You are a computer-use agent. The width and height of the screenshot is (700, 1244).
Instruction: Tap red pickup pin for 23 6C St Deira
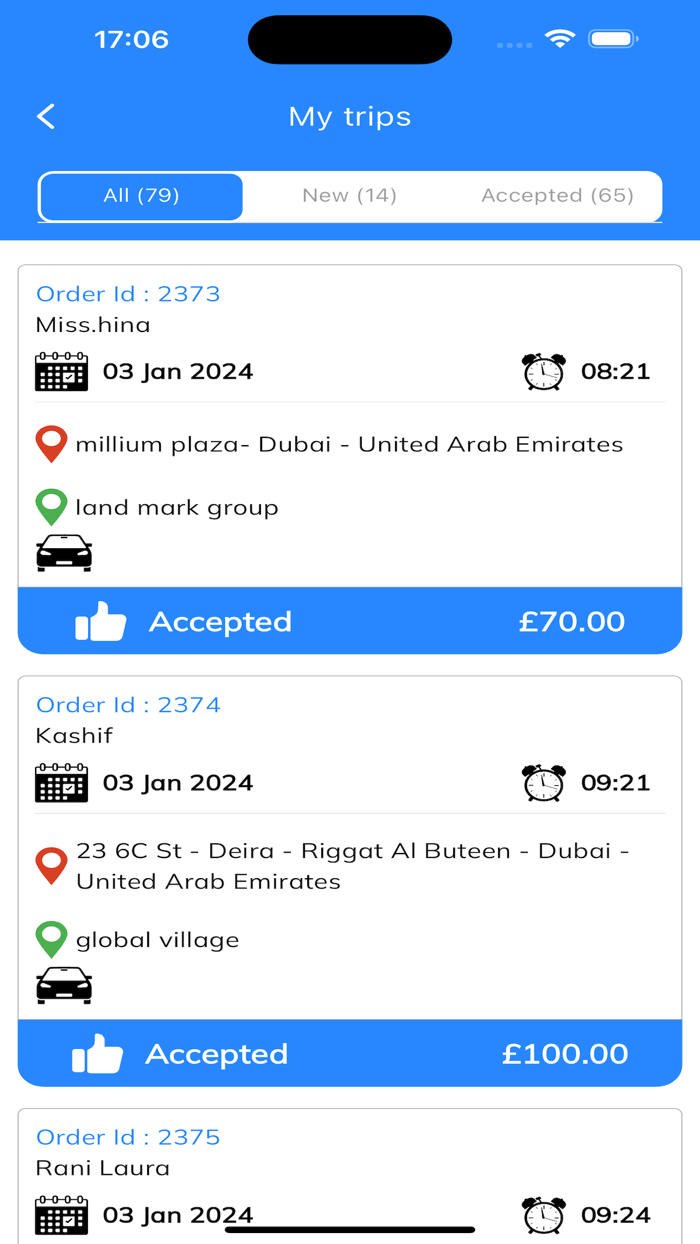click(51, 866)
